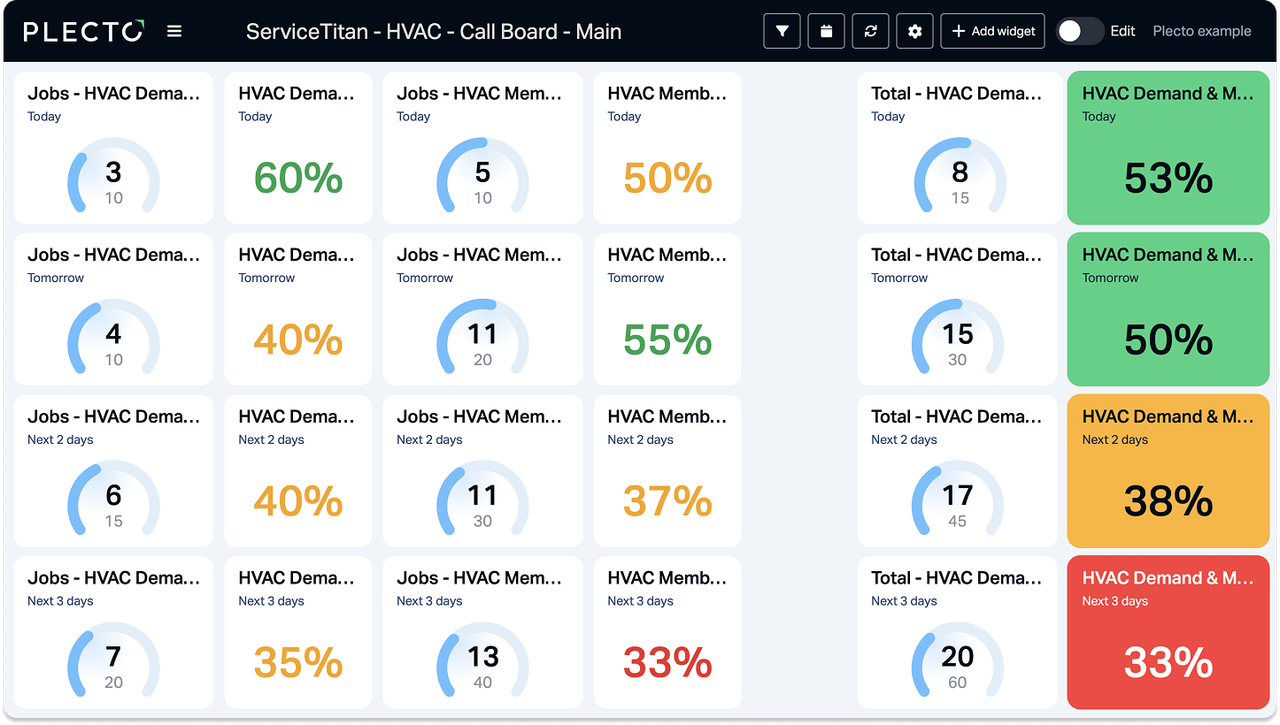Click the Plecto logo
The width and height of the screenshot is (1280, 725).
point(84,31)
